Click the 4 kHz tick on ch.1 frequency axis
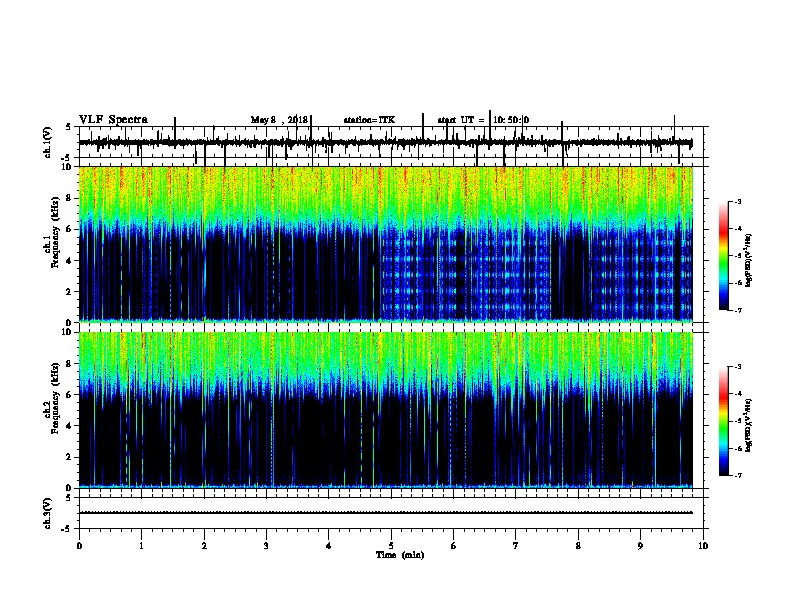 coord(69,261)
